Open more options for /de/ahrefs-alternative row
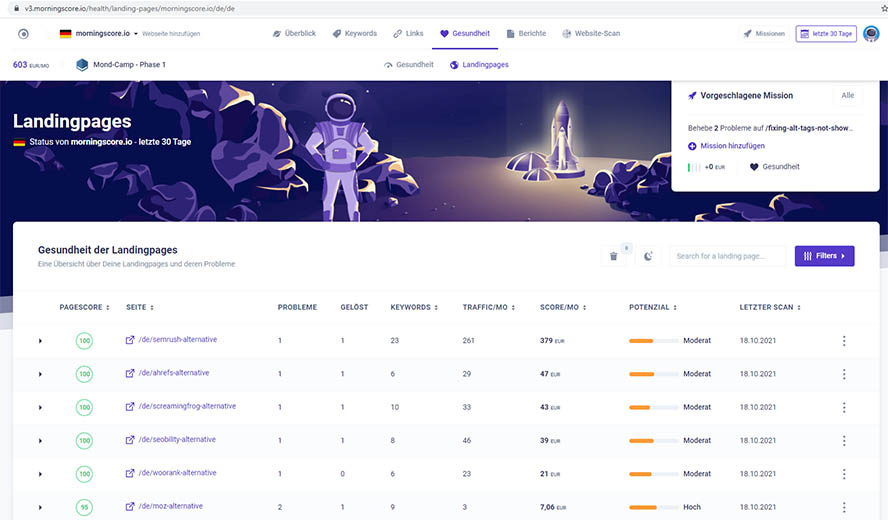Image resolution: width=888 pixels, height=520 pixels. point(844,374)
